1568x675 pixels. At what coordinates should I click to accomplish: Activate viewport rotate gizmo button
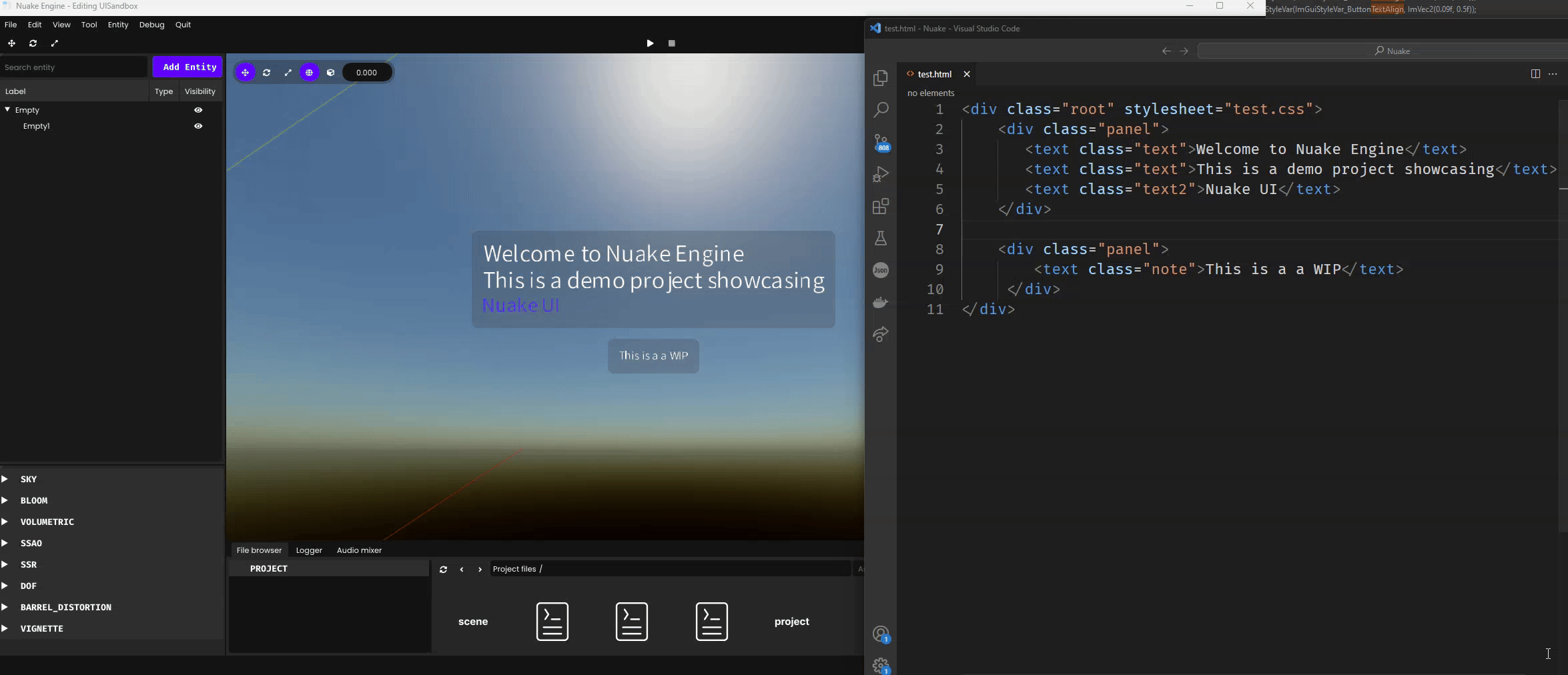click(267, 73)
